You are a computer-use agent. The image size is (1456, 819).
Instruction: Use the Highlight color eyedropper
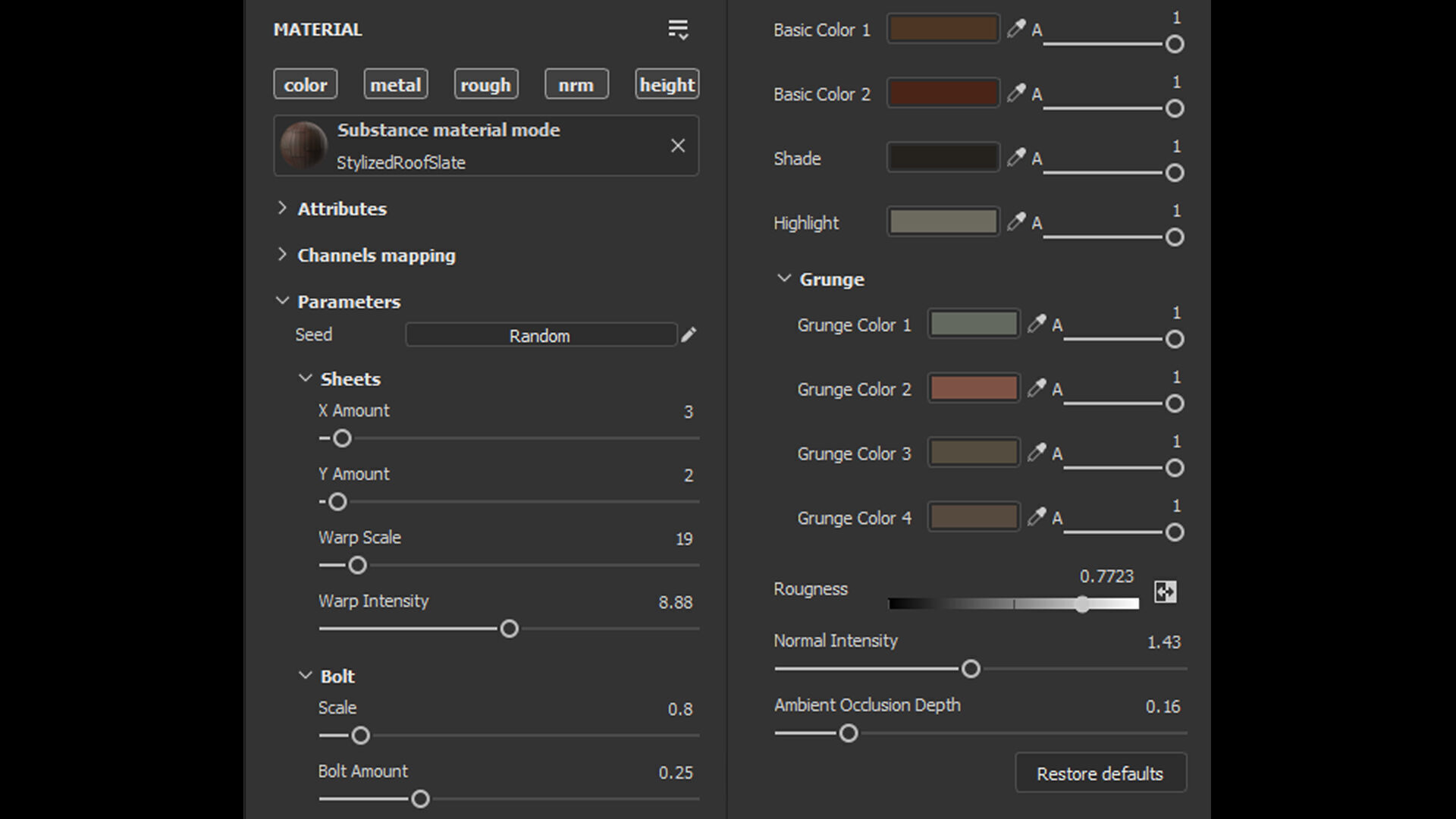[x=1015, y=222]
